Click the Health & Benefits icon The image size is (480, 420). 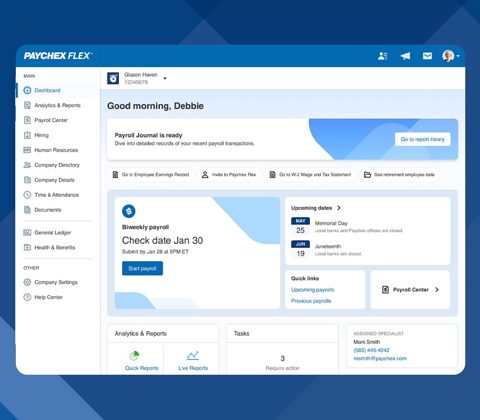(27, 247)
